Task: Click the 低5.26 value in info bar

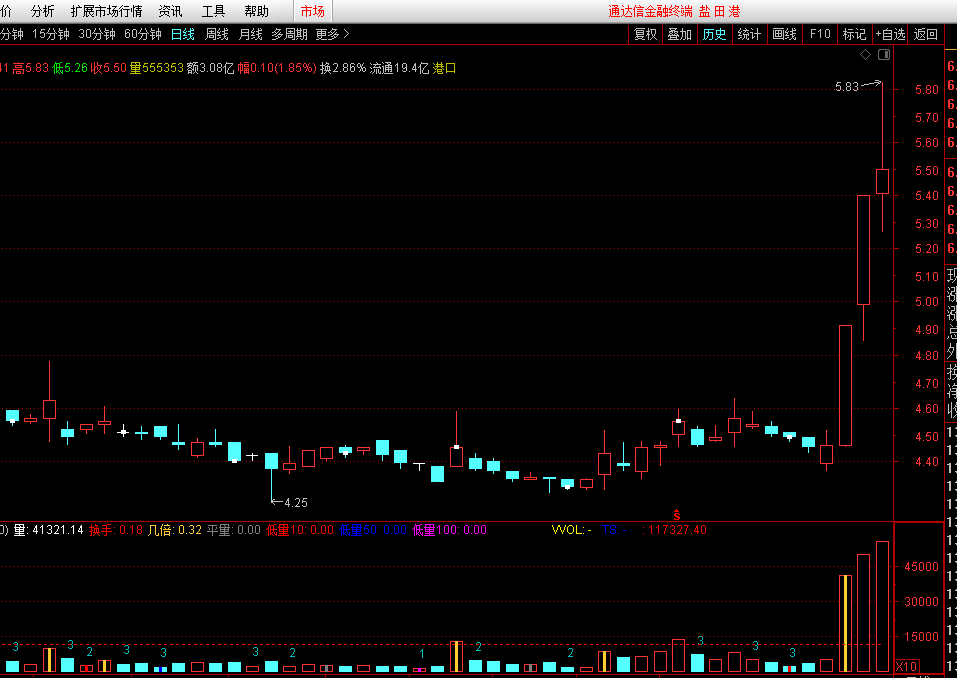Action: [70, 68]
